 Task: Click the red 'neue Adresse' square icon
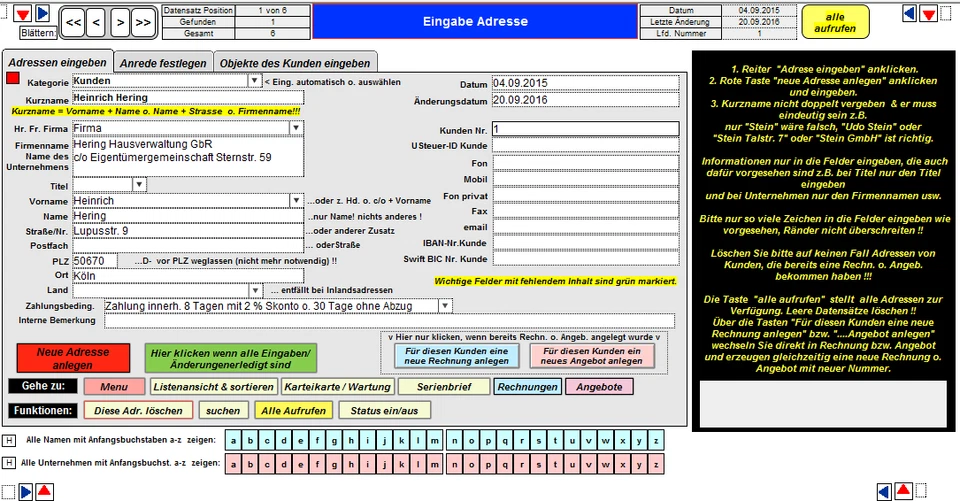click(13, 78)
